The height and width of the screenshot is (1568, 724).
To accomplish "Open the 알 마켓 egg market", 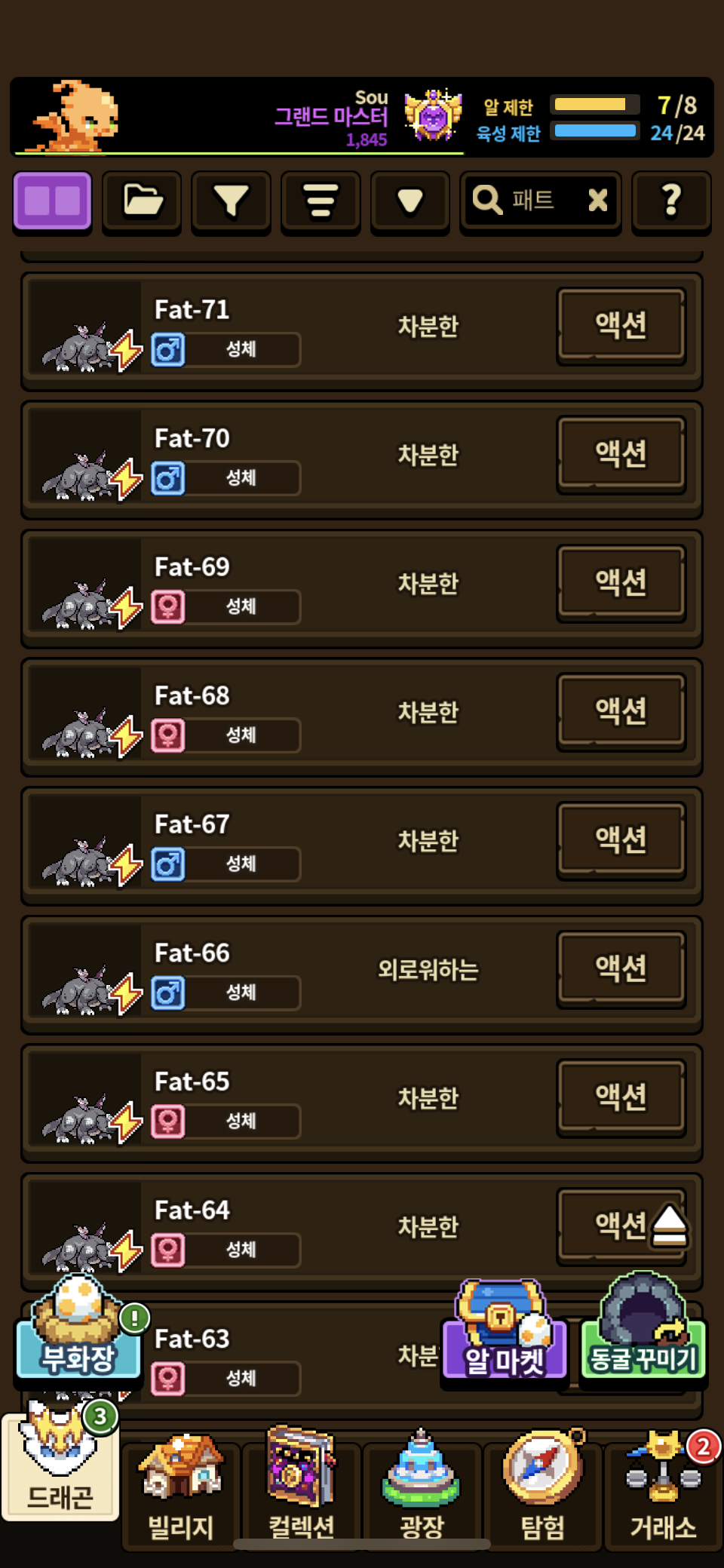I will [x=504, y=1333].
